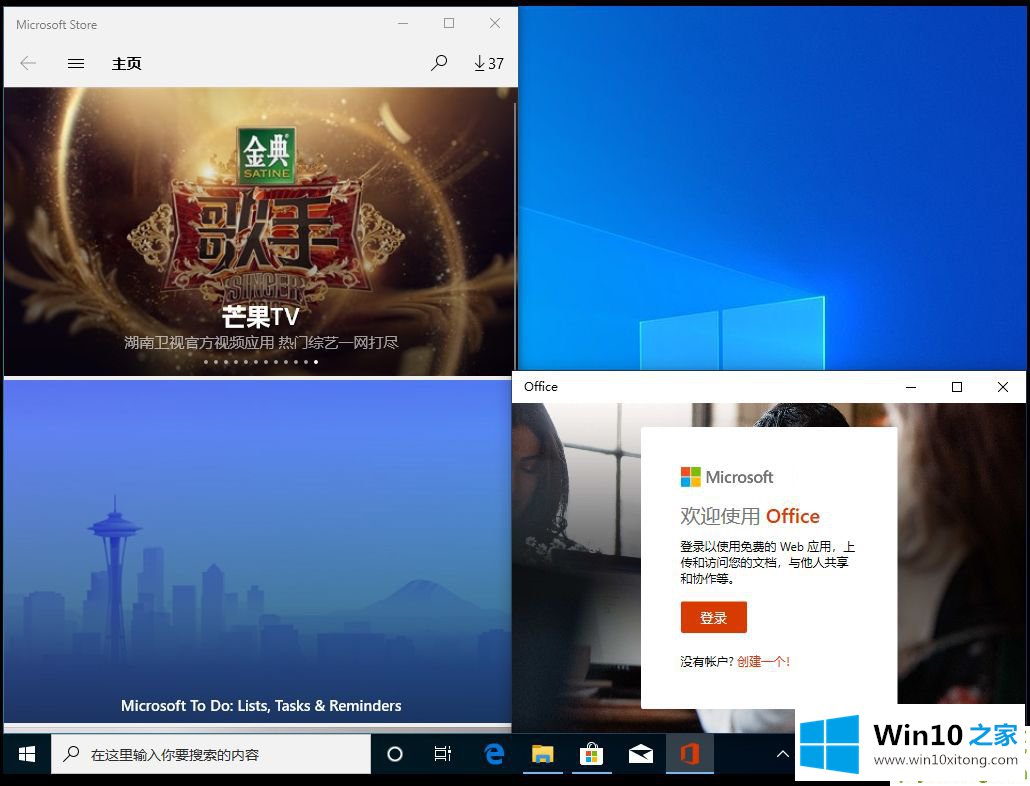The height and width of the screenshot is (786, 1030).
Task: Open the Mail app from taskbar
Action: click(x=640, y=754)
